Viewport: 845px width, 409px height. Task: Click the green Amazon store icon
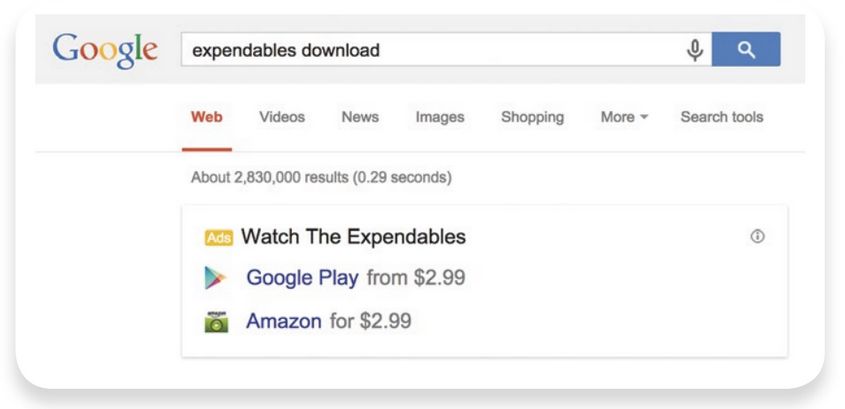(216, 322)
